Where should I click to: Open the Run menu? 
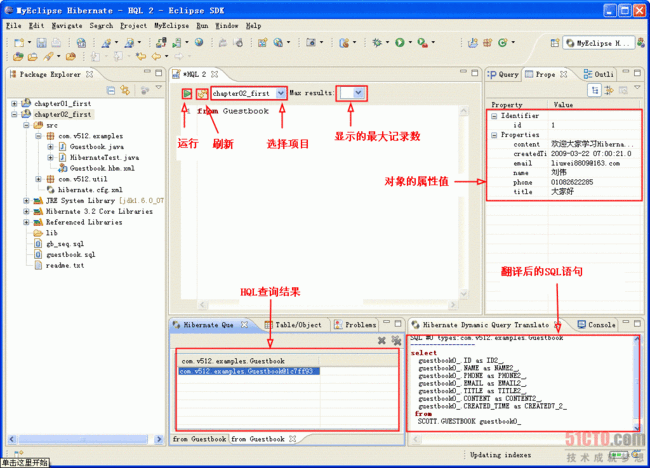click(202, 26)
